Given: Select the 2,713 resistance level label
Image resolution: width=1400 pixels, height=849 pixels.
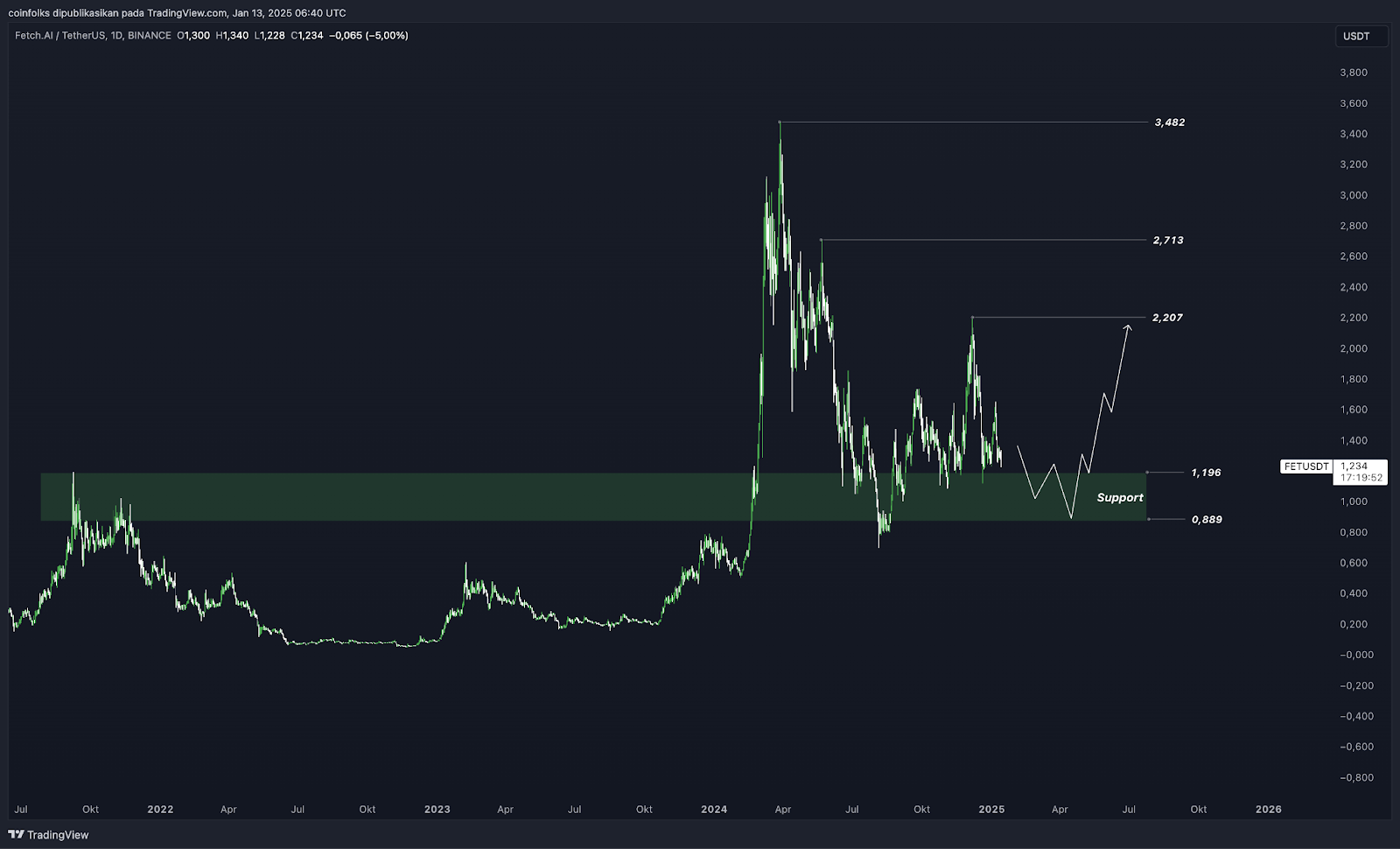Looking at the screenshot, I should [x=1168, y=240].
